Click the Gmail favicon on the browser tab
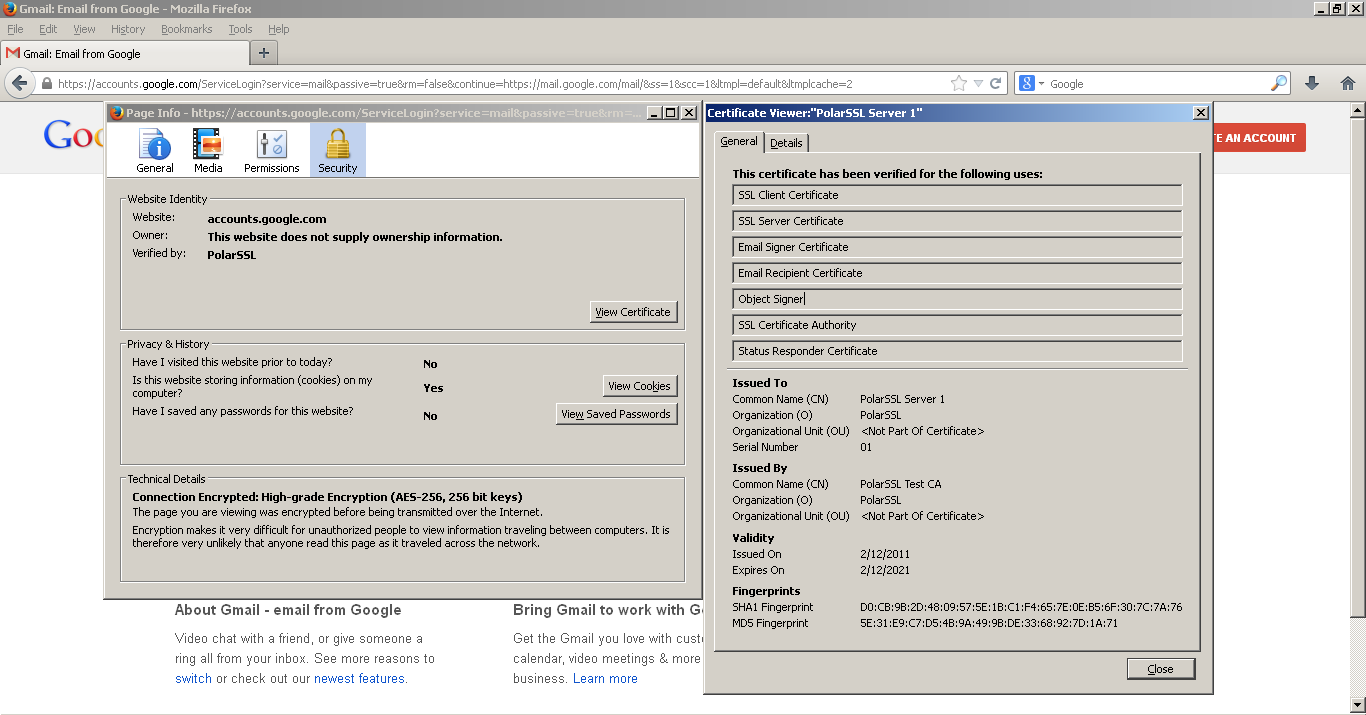1366x715 pixels. pyautogui.click(x=13, y=53)
